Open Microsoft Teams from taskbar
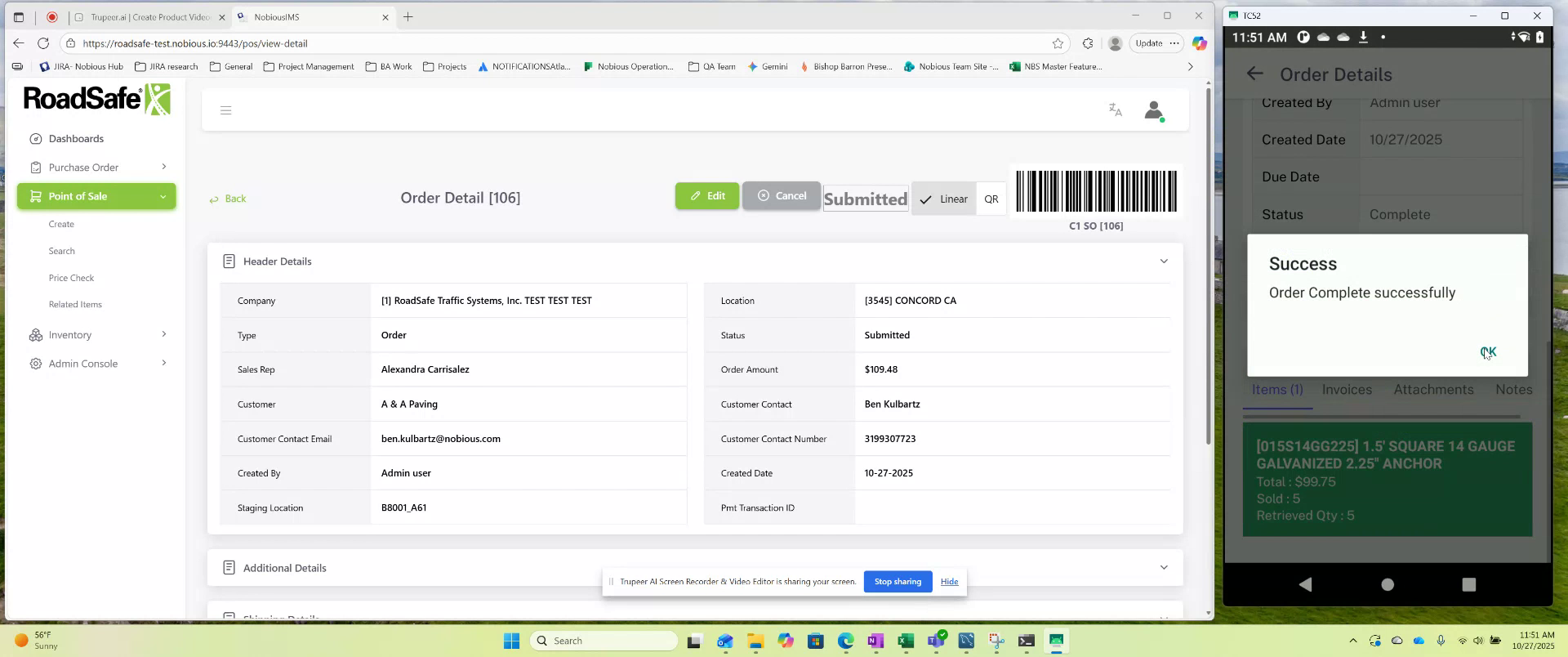Viewport: 1568px width, 657px height. [936, 641]
